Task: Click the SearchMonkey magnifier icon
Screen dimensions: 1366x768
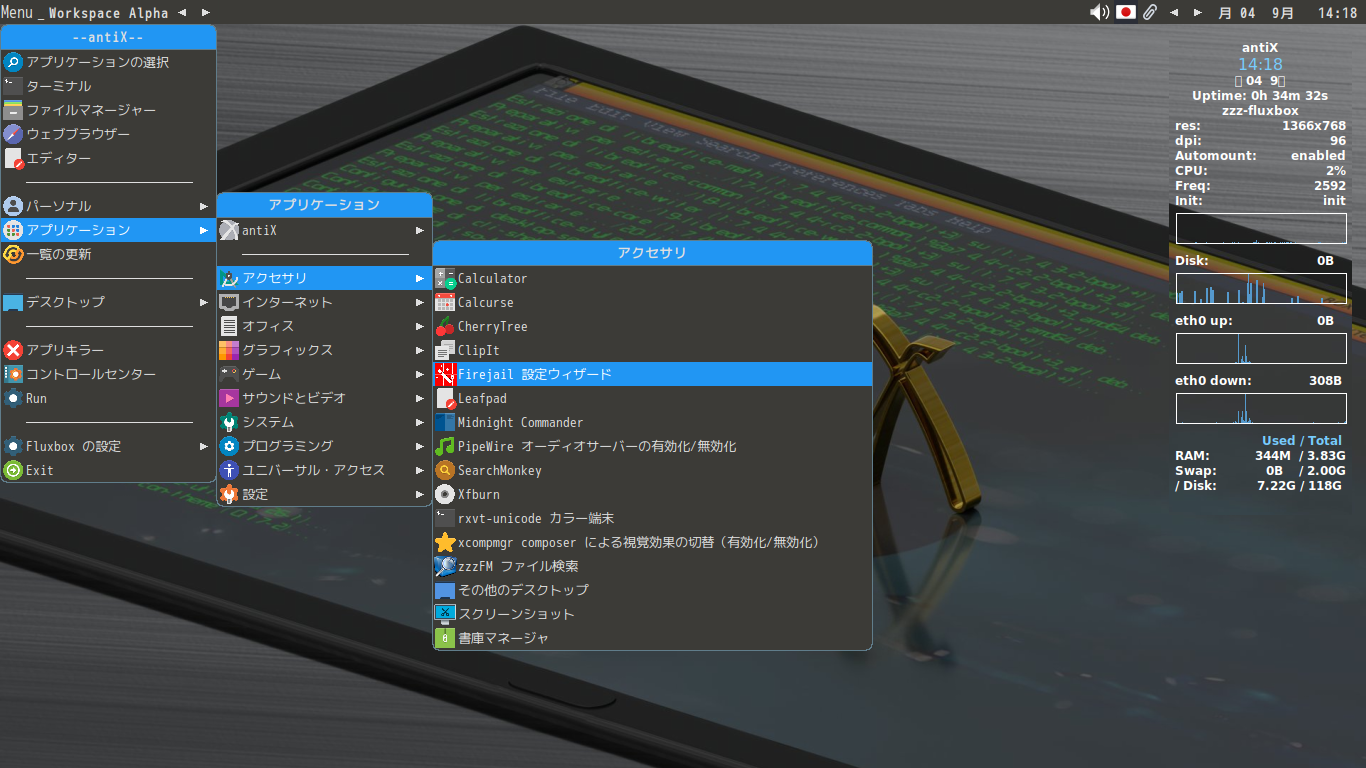Action: point(445,470)
